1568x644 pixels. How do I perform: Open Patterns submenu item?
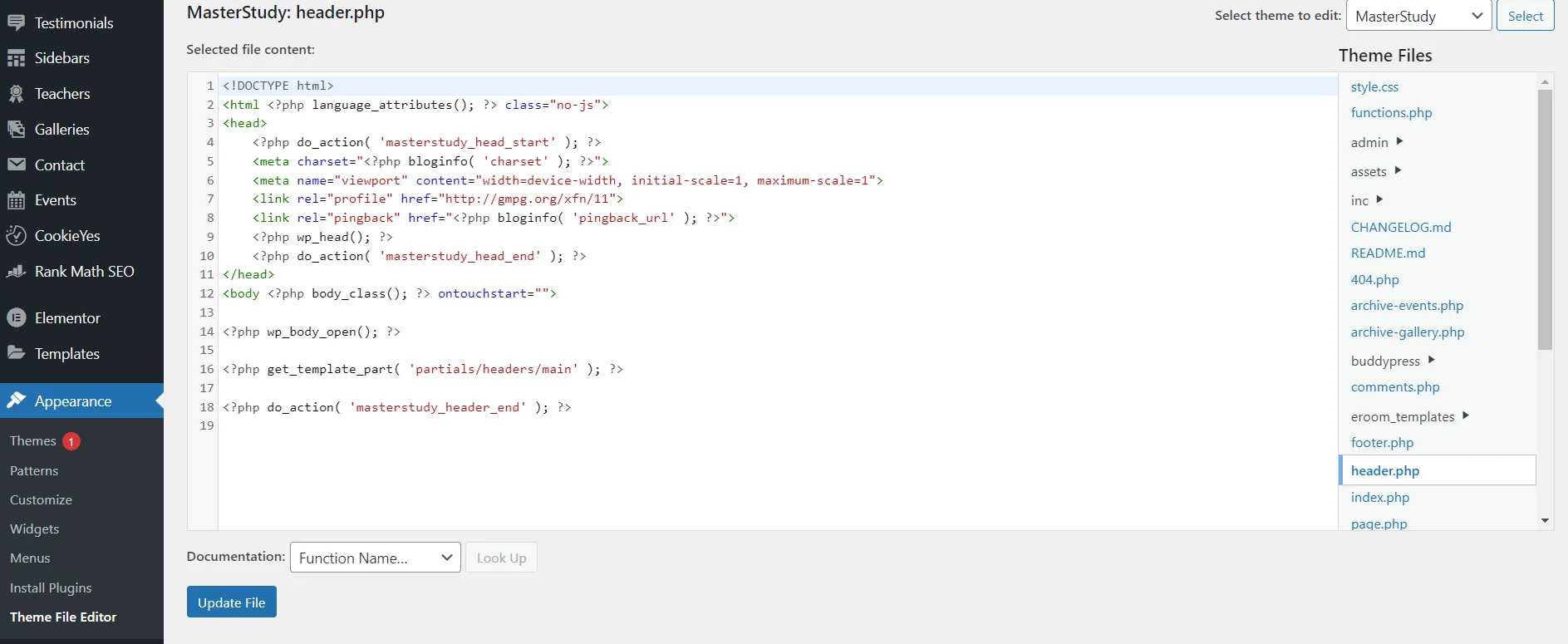pos(34,470)
